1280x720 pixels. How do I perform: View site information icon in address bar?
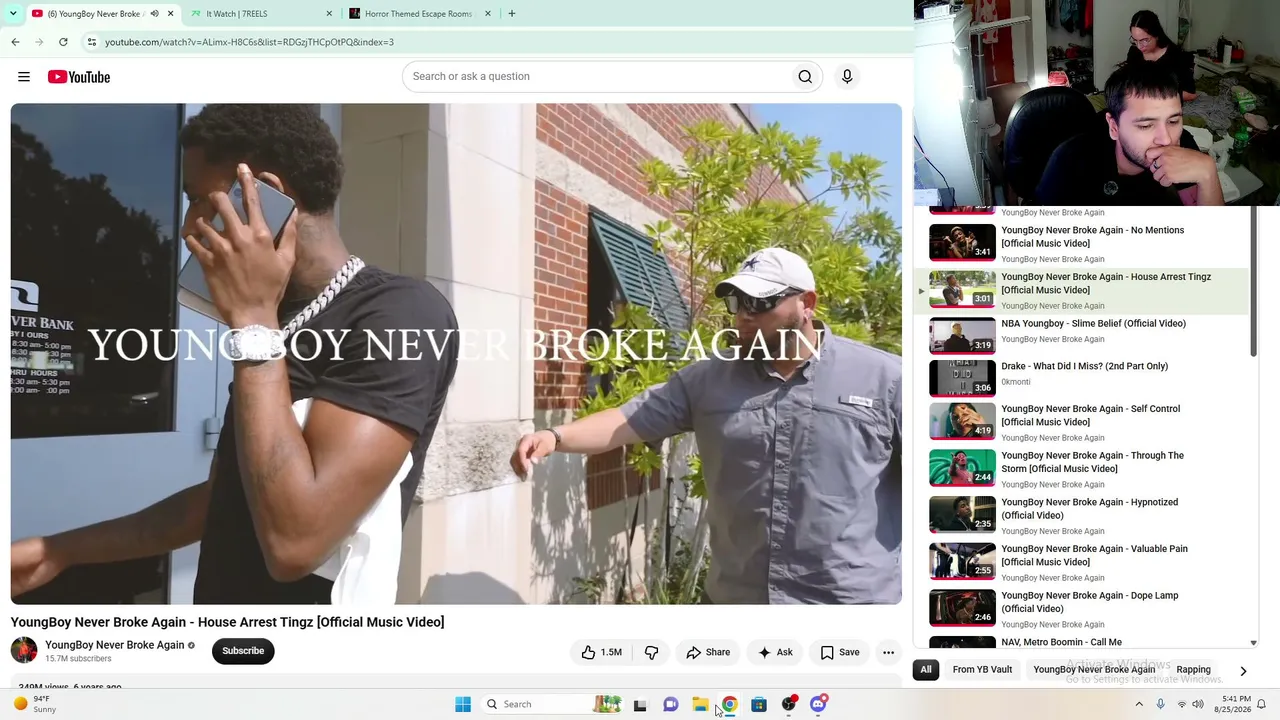[x=91, y=42]
